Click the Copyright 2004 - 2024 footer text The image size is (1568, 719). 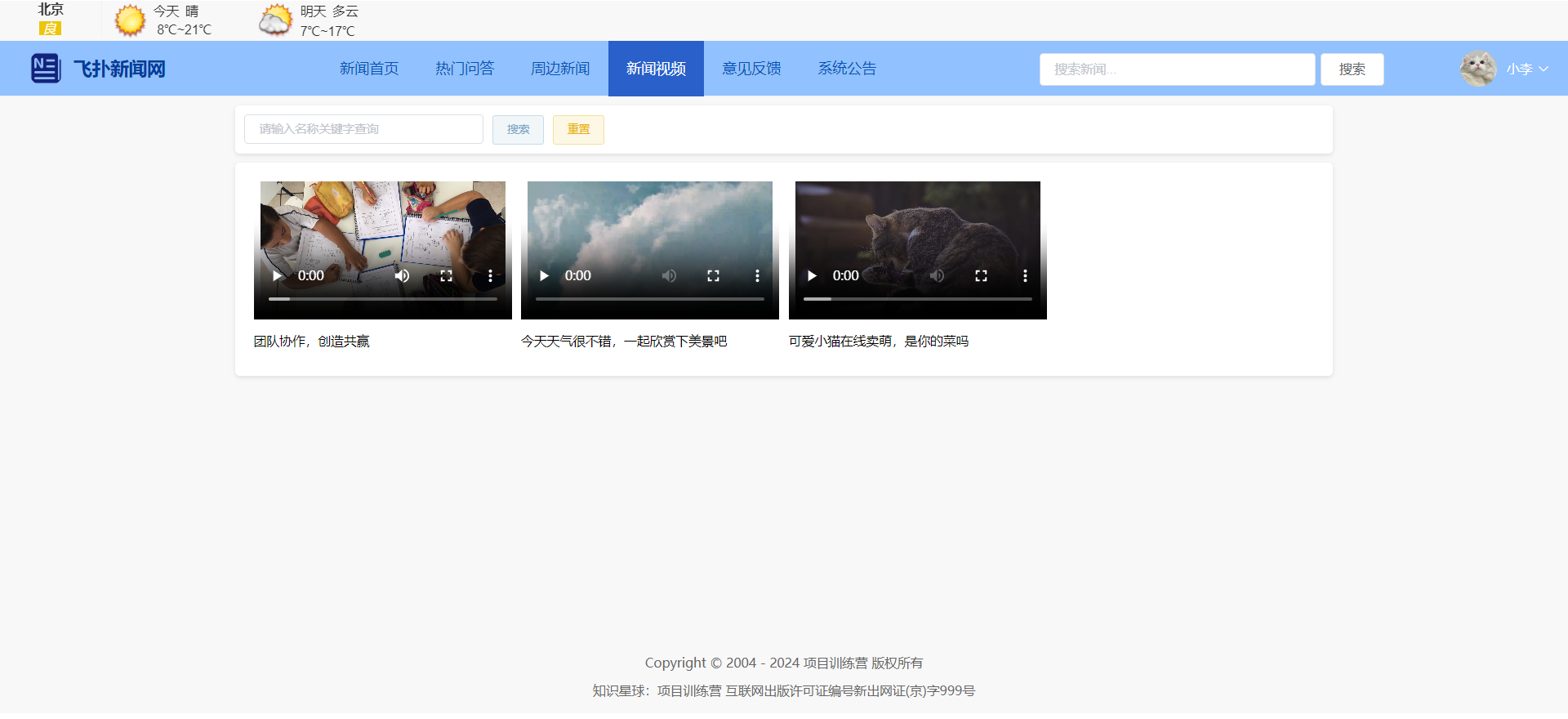click(x=784, y=663)
